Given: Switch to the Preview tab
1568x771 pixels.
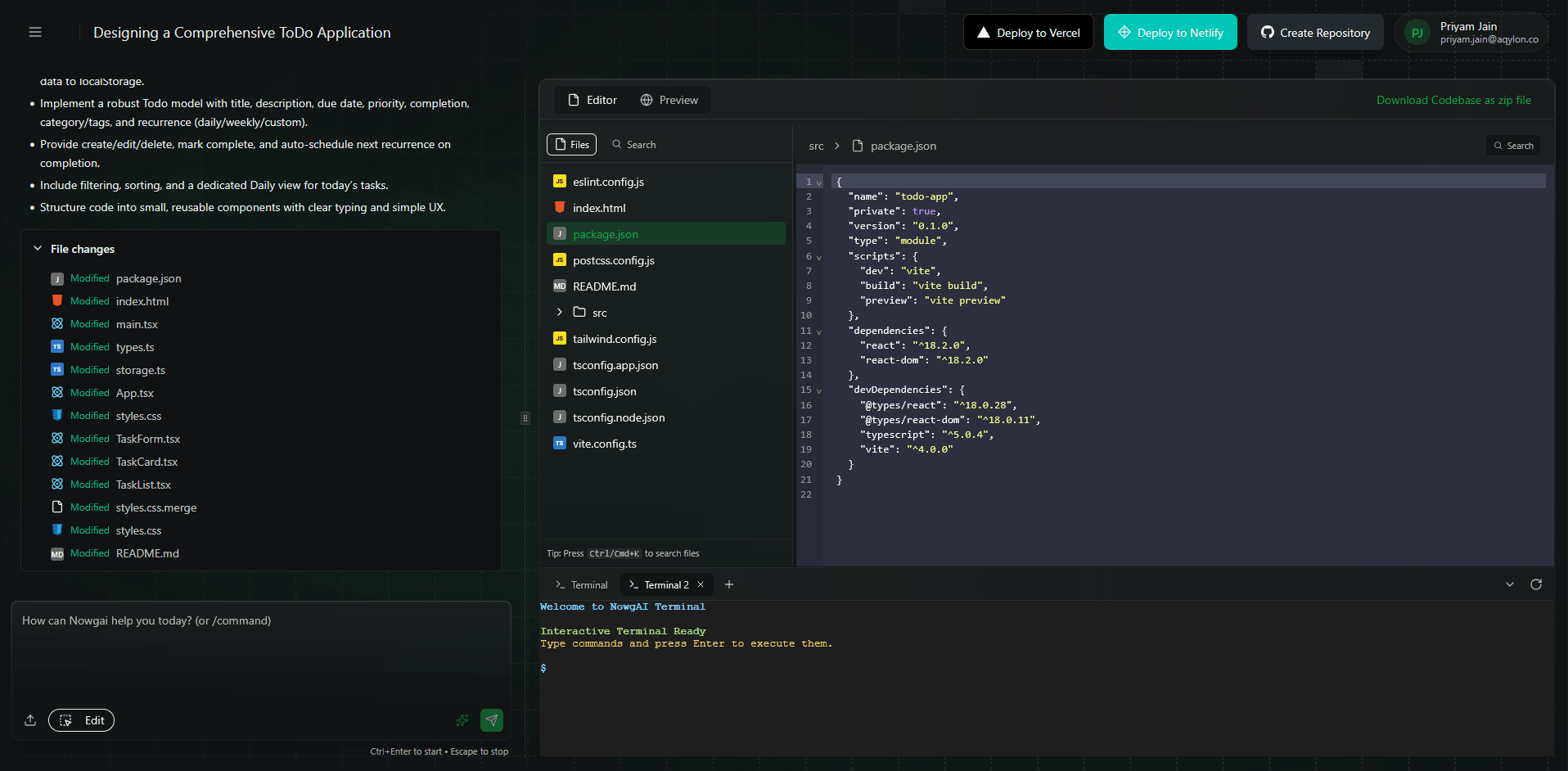Looking at the screenshot, I should [669, 99].
